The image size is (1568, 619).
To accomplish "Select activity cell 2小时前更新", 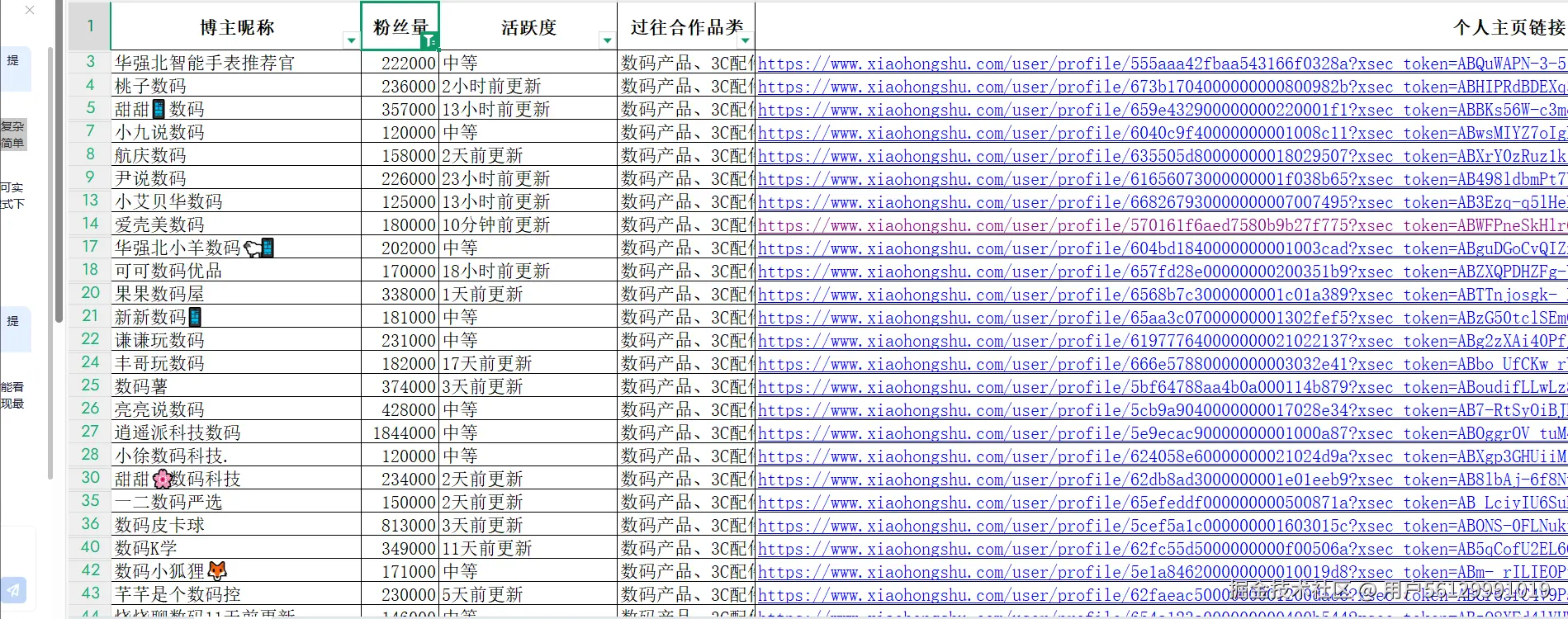I will tap(528, 86).
